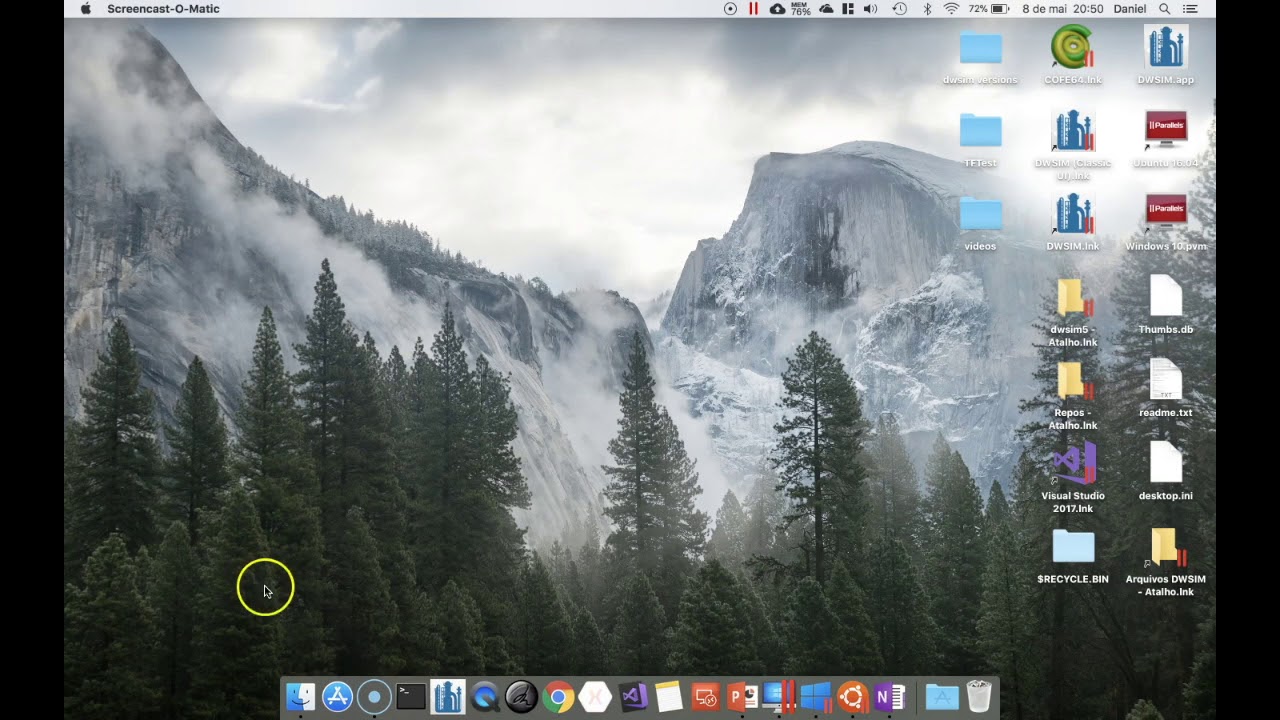This screenshot has width=1280, height=720.
Task: Open the Daniel user menu
Action: click(x=1130, y=9)
